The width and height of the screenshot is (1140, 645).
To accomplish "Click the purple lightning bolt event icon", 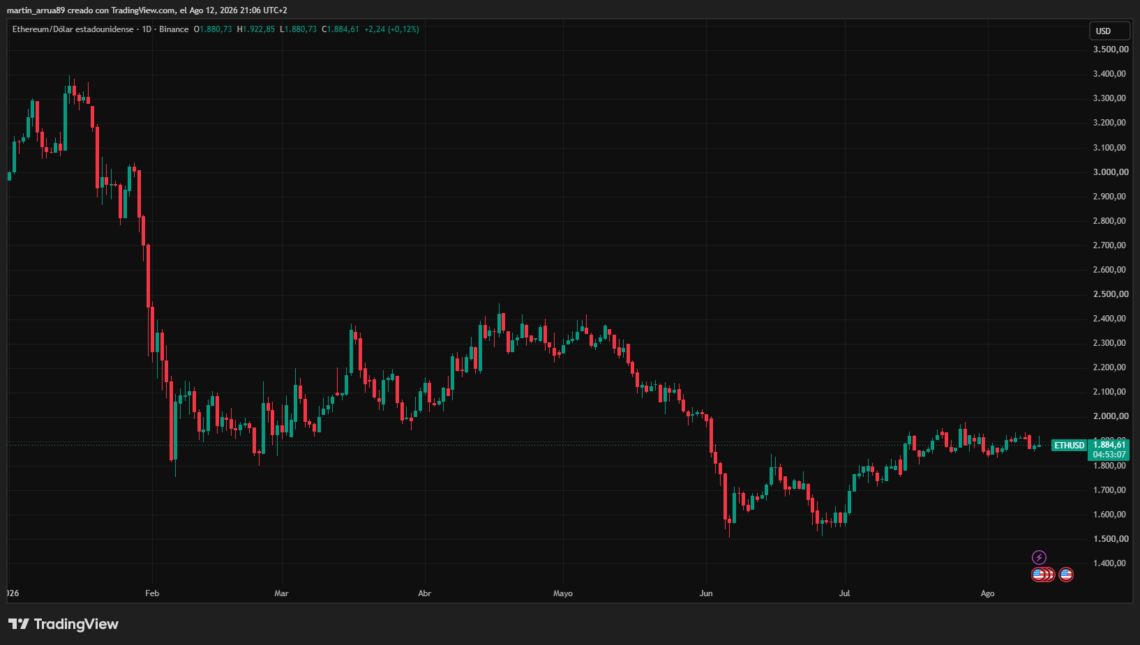I will 1039,558.
